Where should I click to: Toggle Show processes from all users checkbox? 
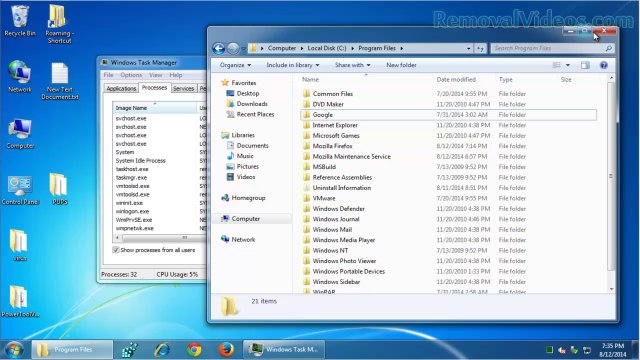(x=116, y=250)
